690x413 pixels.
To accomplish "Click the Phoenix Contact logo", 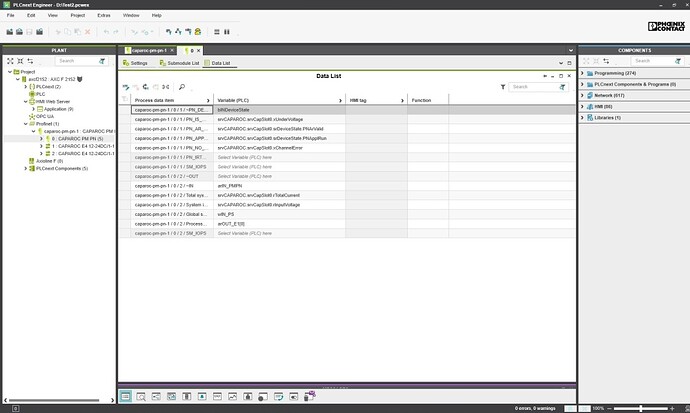I will point(666,26).
